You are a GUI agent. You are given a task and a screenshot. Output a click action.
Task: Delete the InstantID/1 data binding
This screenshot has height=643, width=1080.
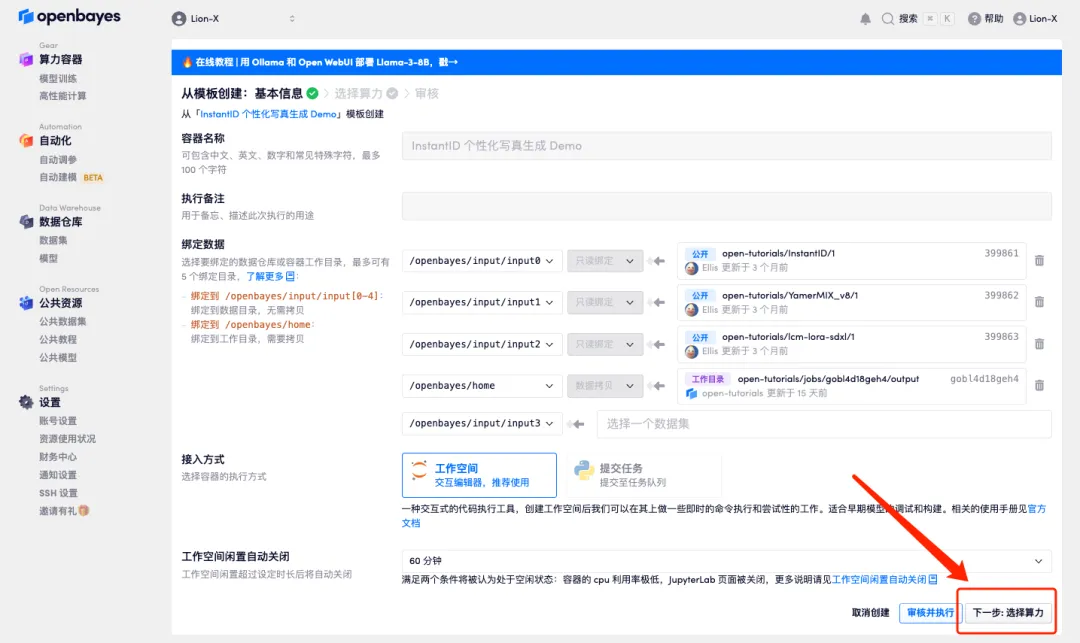coord(1039,260)
